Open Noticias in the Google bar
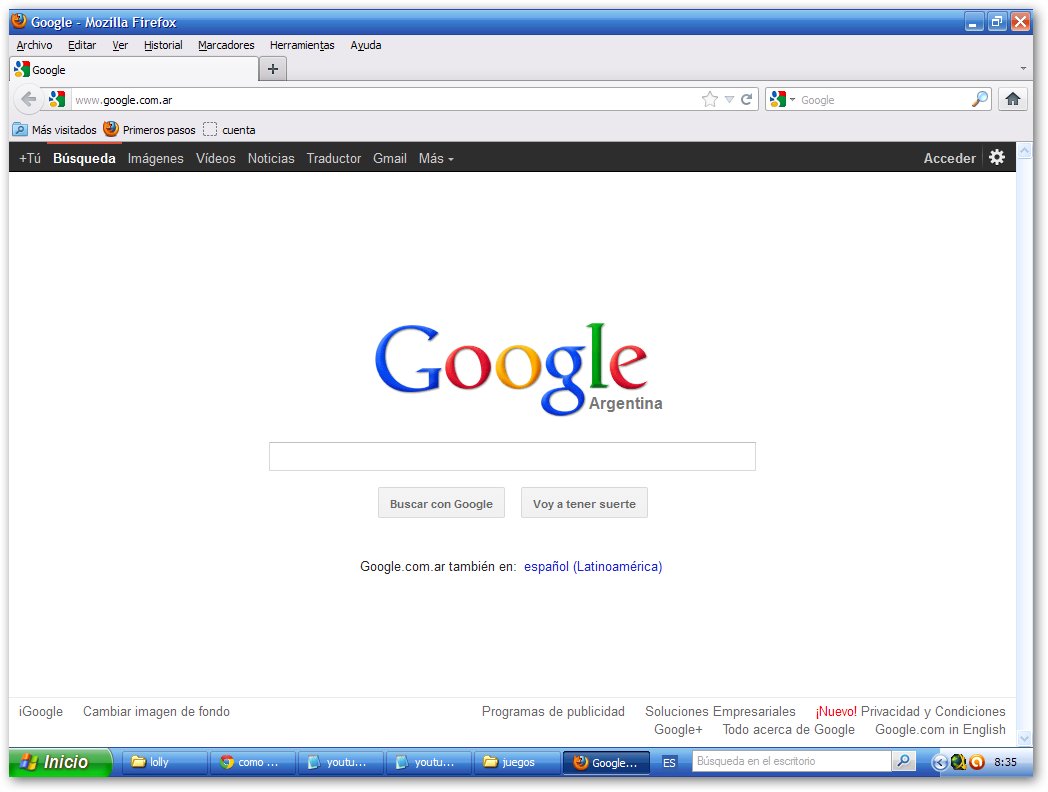The height and width of the screenshot is (792, 1048). tap(271, 158)
